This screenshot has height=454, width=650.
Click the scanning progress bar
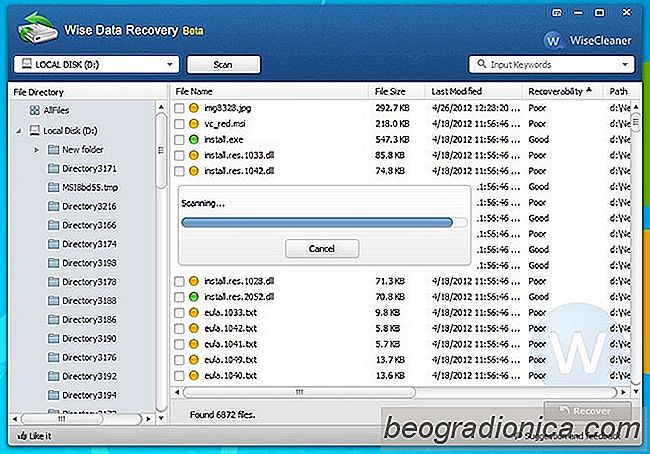324,223
